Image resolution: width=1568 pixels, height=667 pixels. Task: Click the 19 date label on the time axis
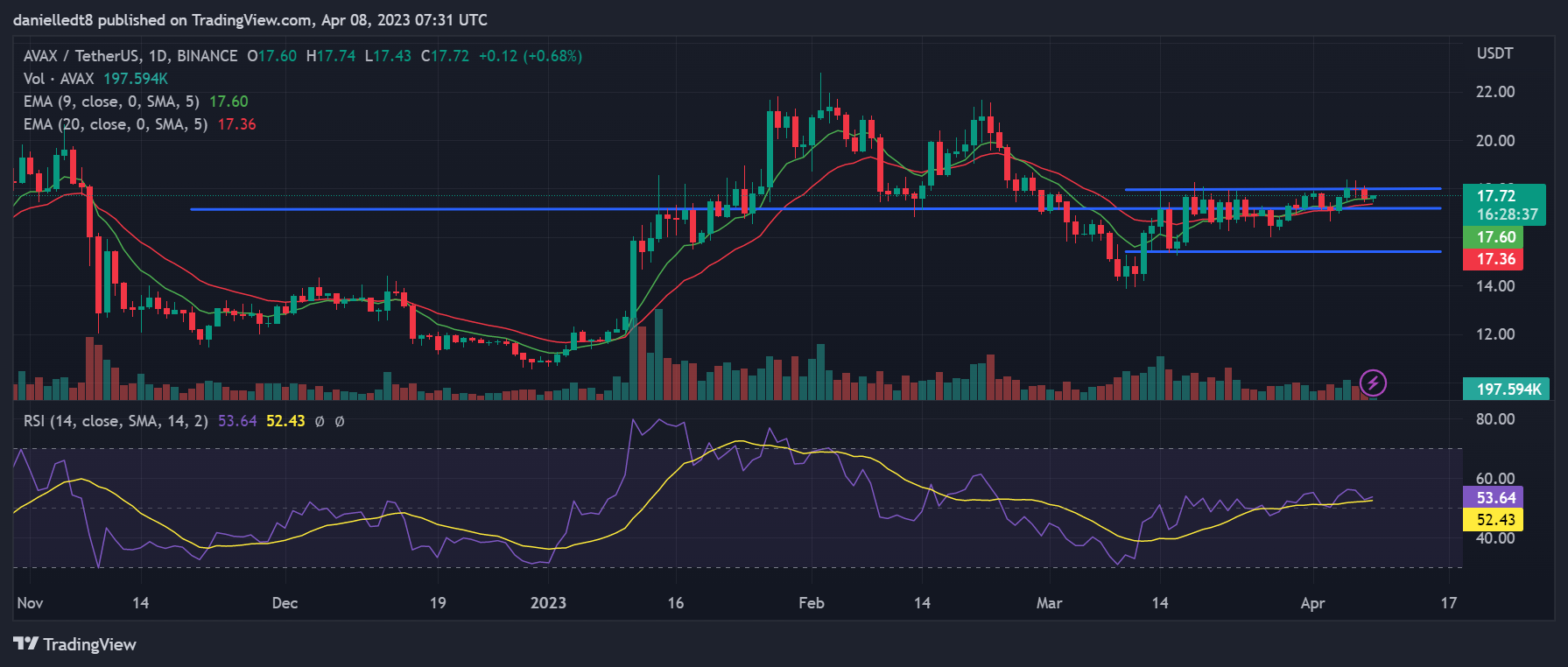pos(438,603)
